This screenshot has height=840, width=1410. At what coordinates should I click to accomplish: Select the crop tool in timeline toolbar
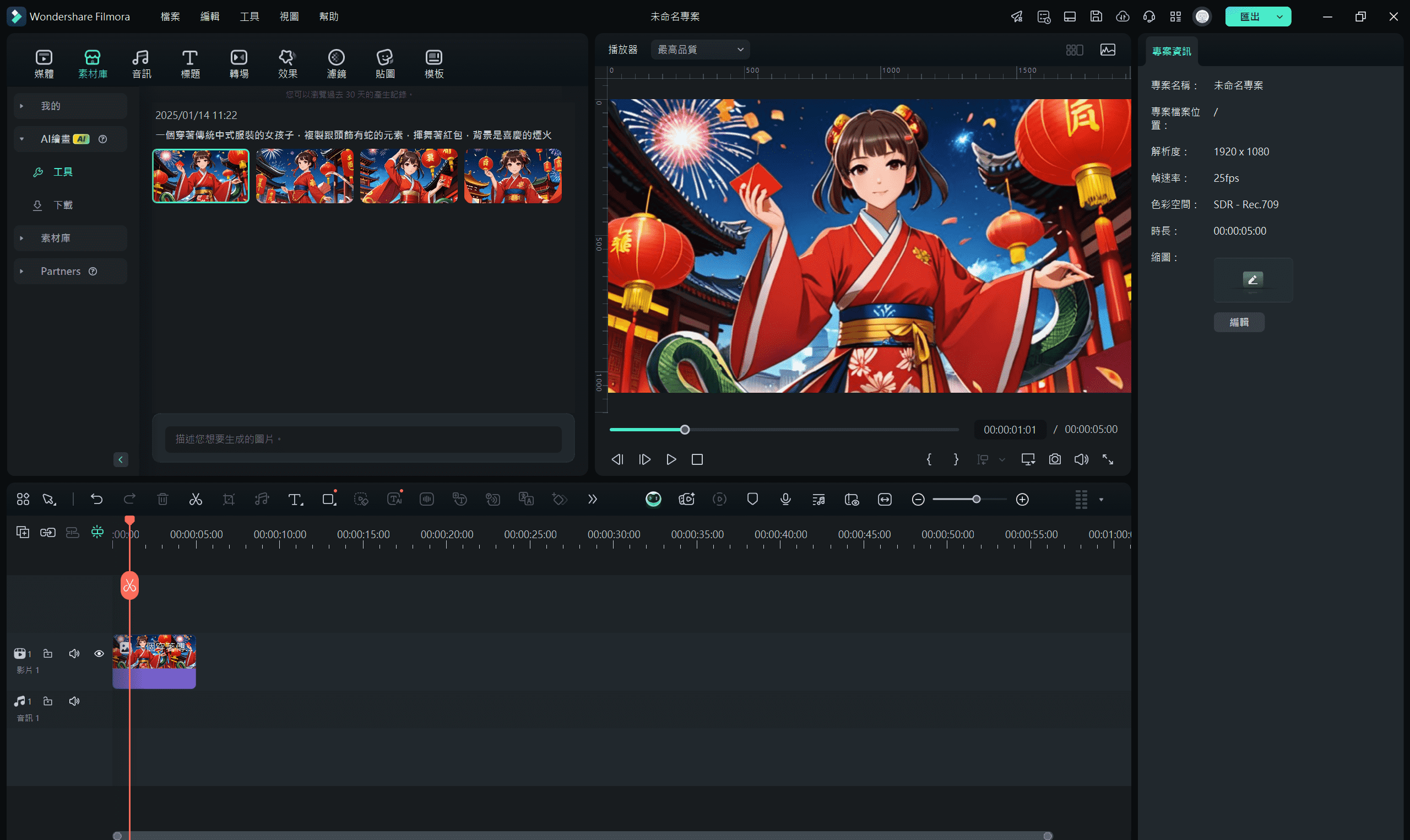tap(229, 499)
